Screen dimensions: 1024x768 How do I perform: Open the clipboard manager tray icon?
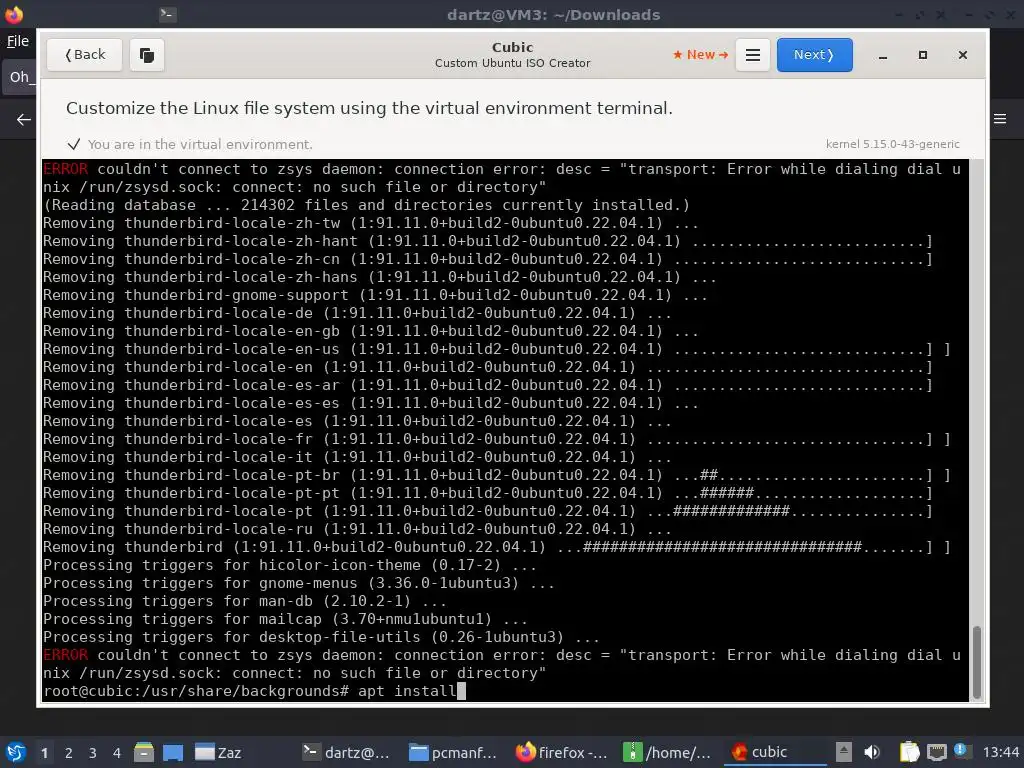(x=909, y=752)
